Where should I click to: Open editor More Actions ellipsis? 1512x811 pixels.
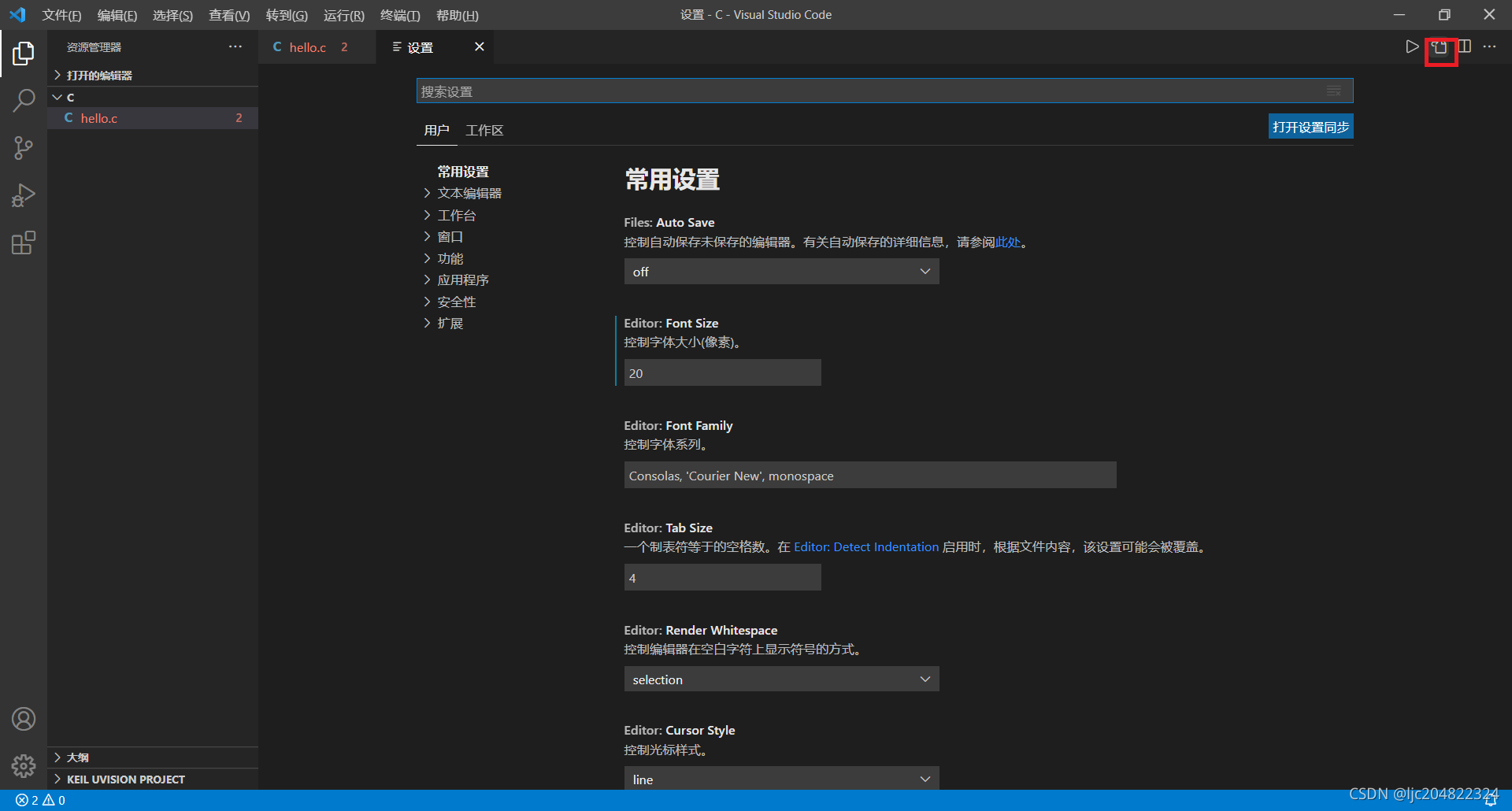(x=1489, y=46)
